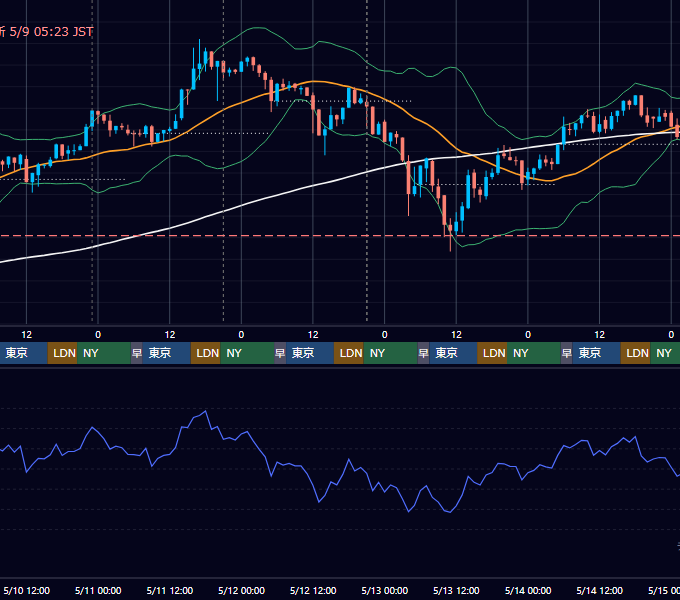This screenshot has height=600, width=680.
Task: Click the 5/9 05:23 JST timestamp label
Action: tap(51, 32)
